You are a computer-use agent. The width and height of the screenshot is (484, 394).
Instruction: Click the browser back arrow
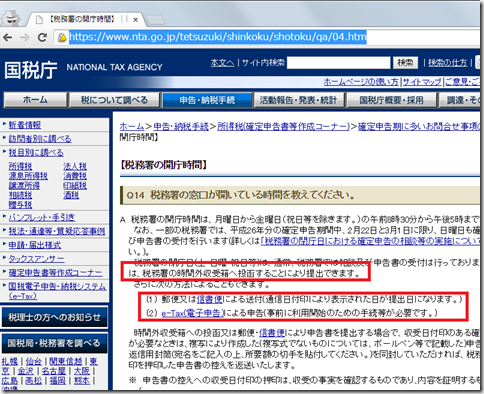coord(8,37)
